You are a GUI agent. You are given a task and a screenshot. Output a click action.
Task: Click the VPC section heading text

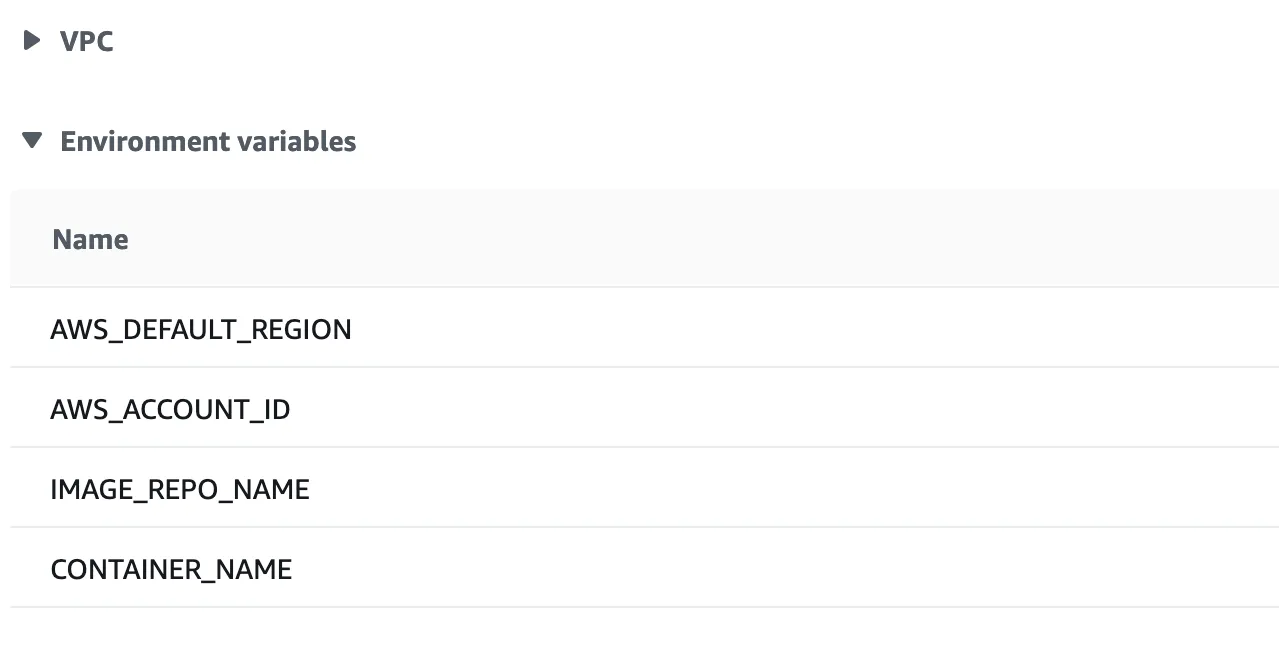(87, 41)
